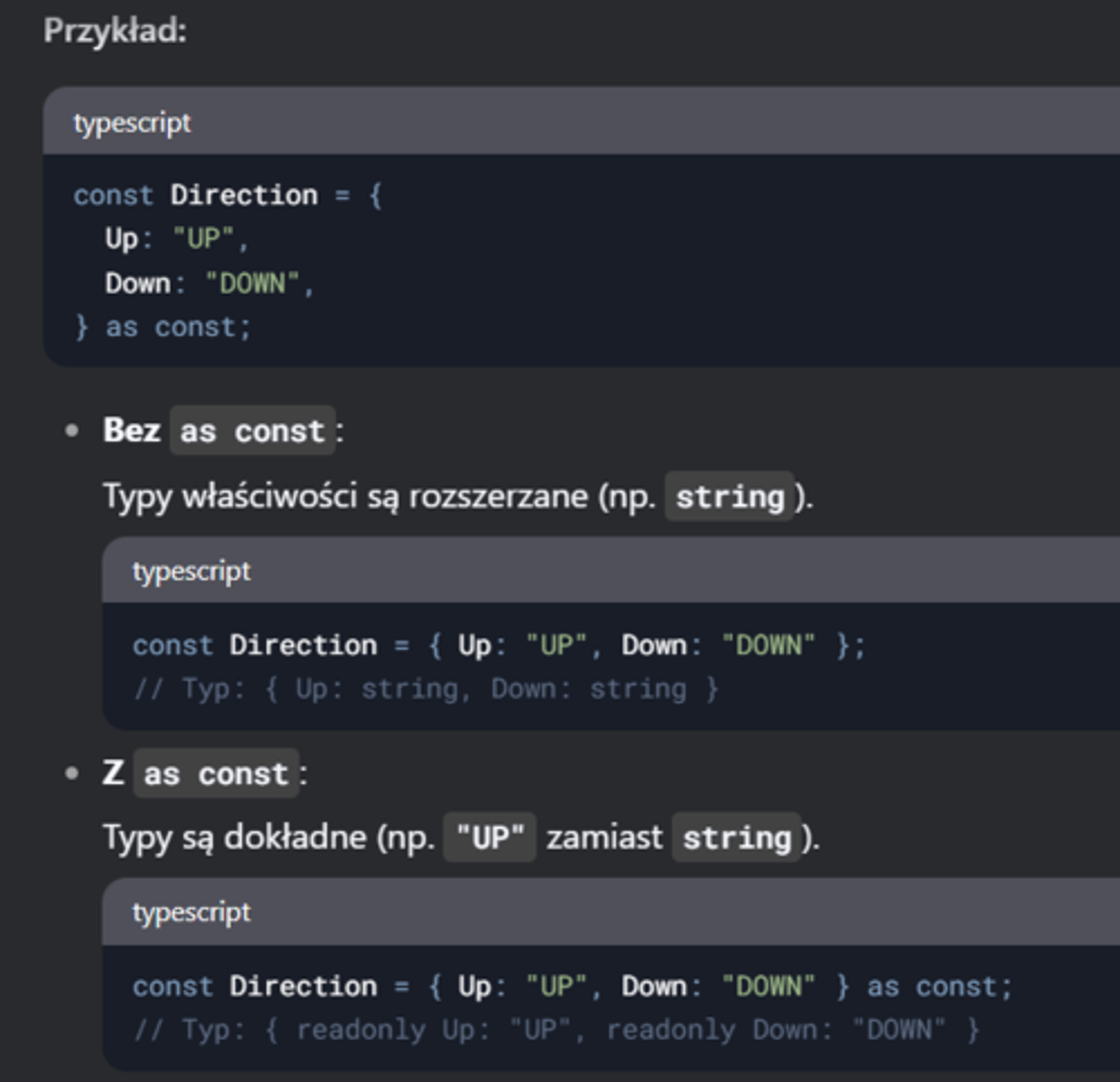Click the "string" inline code after "zamiast"
1120x1082 pixels.
[737, 838]
